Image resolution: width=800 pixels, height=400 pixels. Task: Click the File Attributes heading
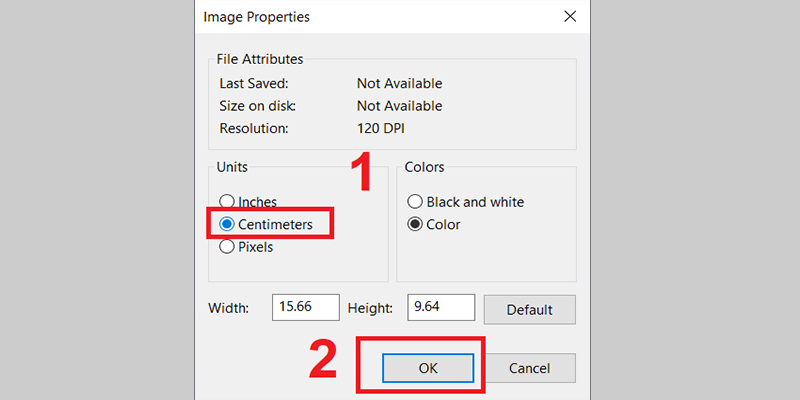point(259,60)
